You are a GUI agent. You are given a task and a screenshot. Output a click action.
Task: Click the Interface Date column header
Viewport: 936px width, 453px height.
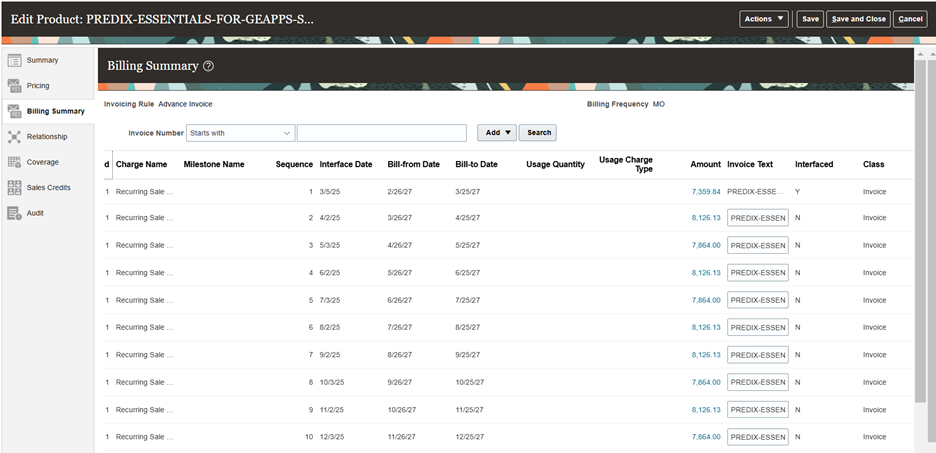click(346, 164)
